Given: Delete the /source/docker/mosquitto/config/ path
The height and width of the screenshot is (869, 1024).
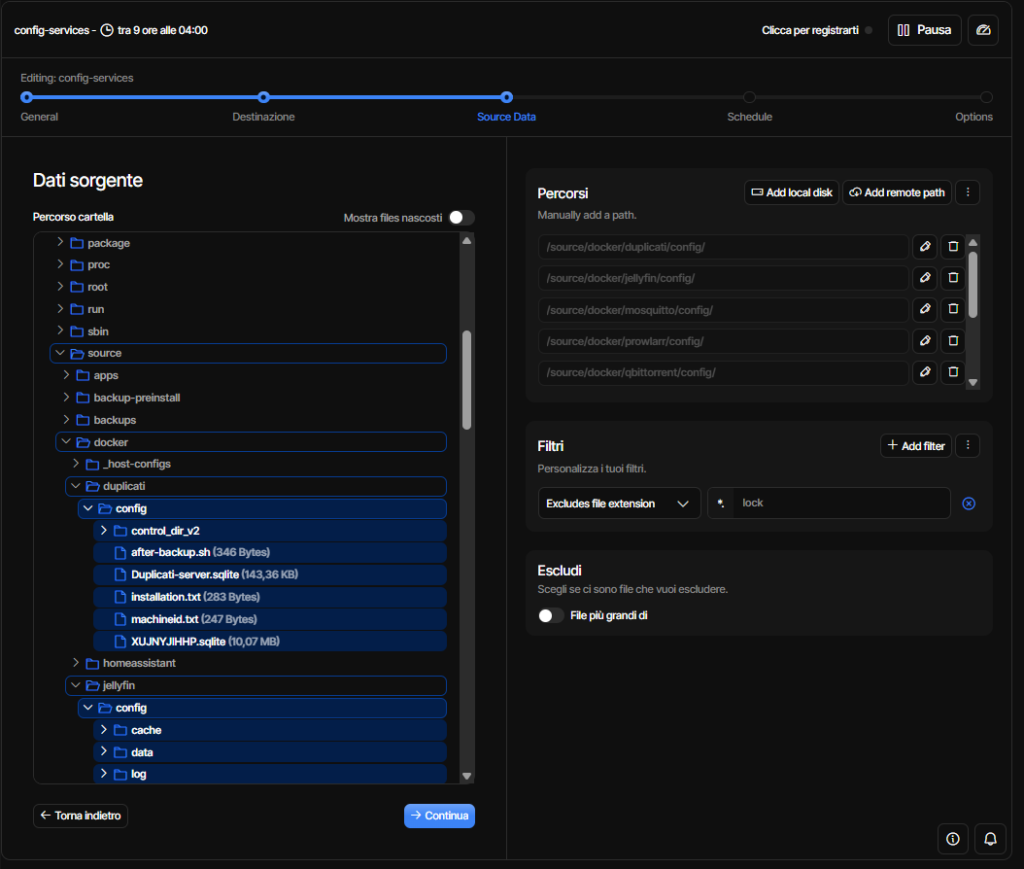Looking at the screenshot, I should [953, 309].
